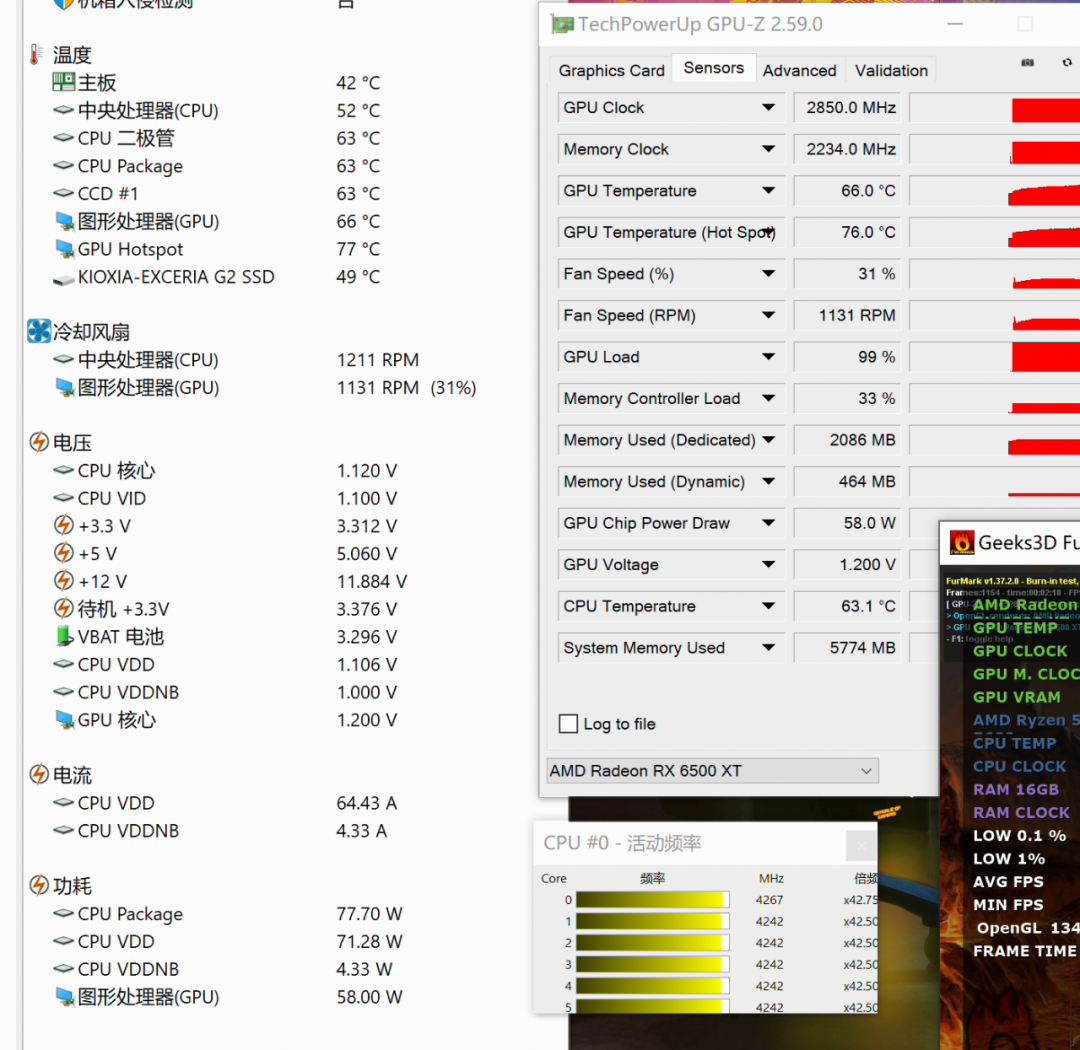Open the Memory Used (Dynamic) dropdown

point(768,482)
